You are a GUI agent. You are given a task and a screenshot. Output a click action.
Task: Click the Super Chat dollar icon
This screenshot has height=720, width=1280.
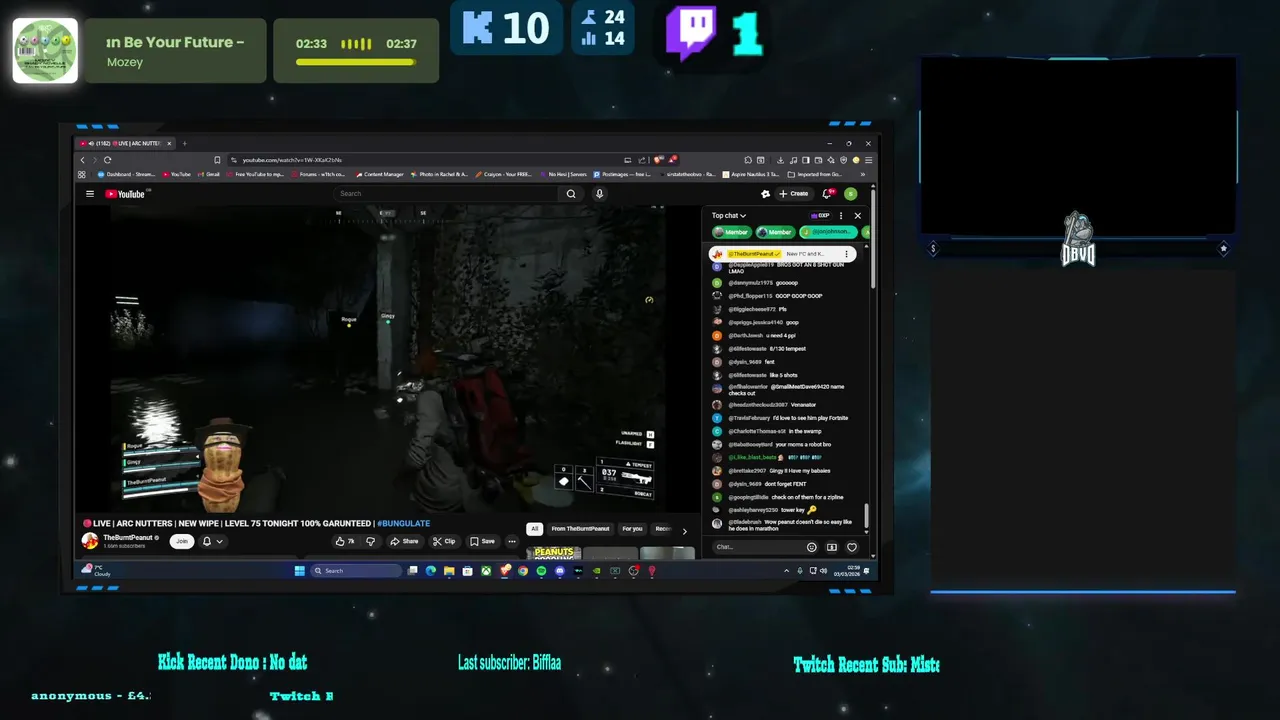[x=831, y=547]
